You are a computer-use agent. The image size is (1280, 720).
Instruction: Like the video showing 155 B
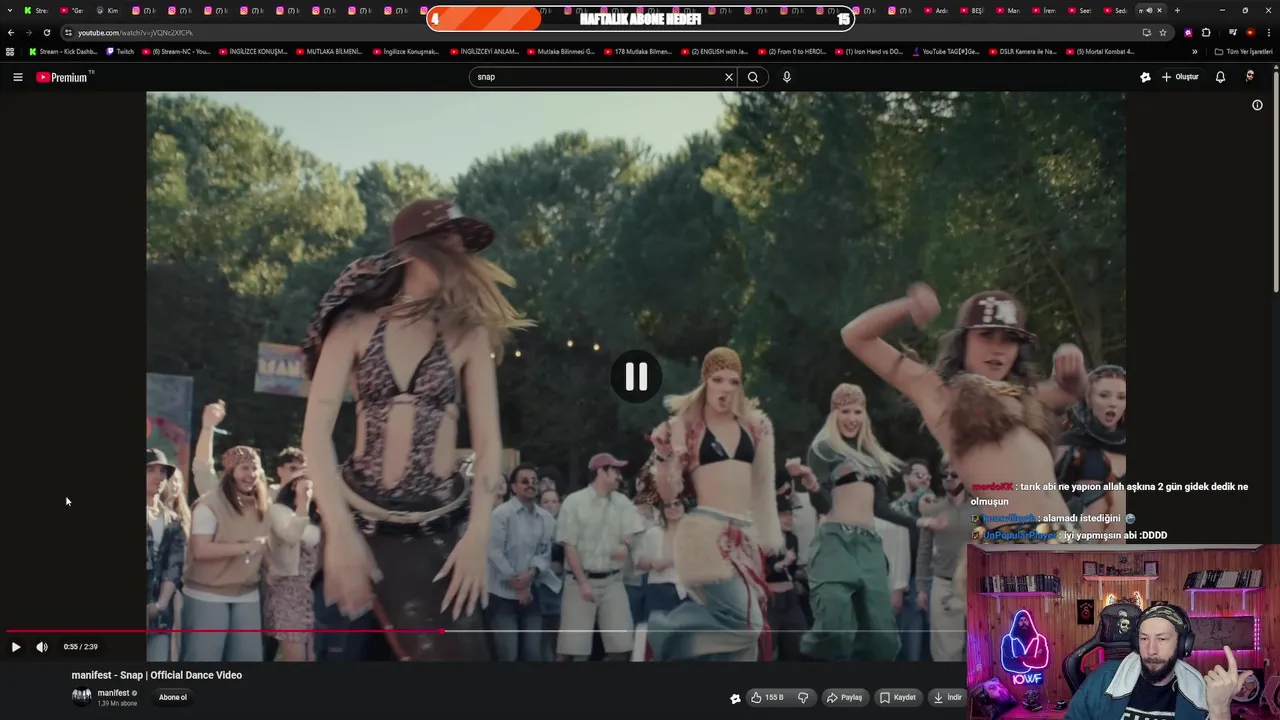pyautogui.click(x=767, y=698)
